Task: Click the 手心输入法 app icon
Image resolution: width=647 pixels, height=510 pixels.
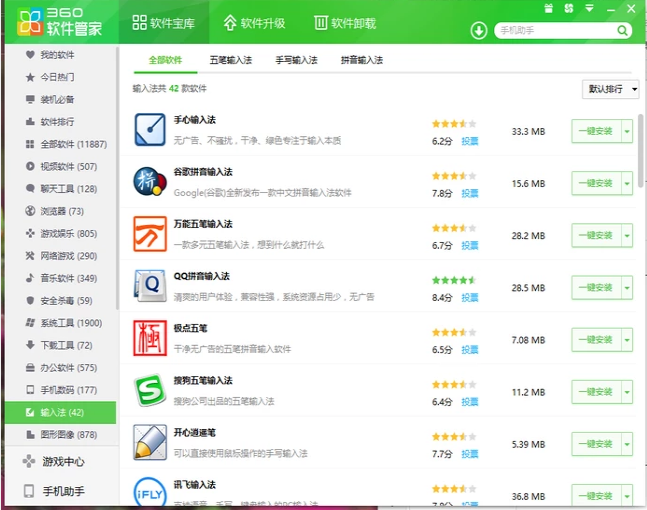Action: click(149, 130)
